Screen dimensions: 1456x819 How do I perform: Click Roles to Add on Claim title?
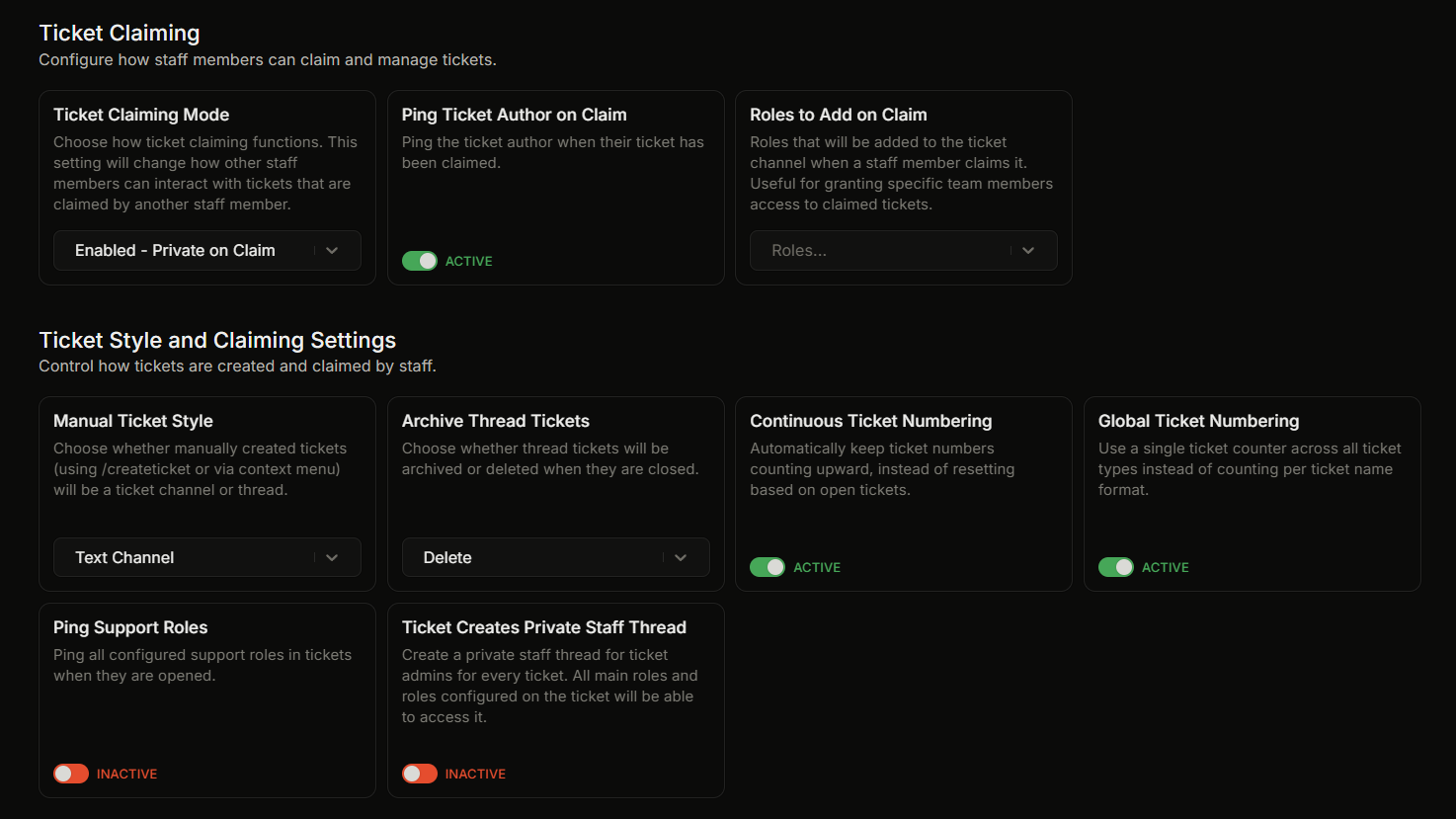coord(839,115)
